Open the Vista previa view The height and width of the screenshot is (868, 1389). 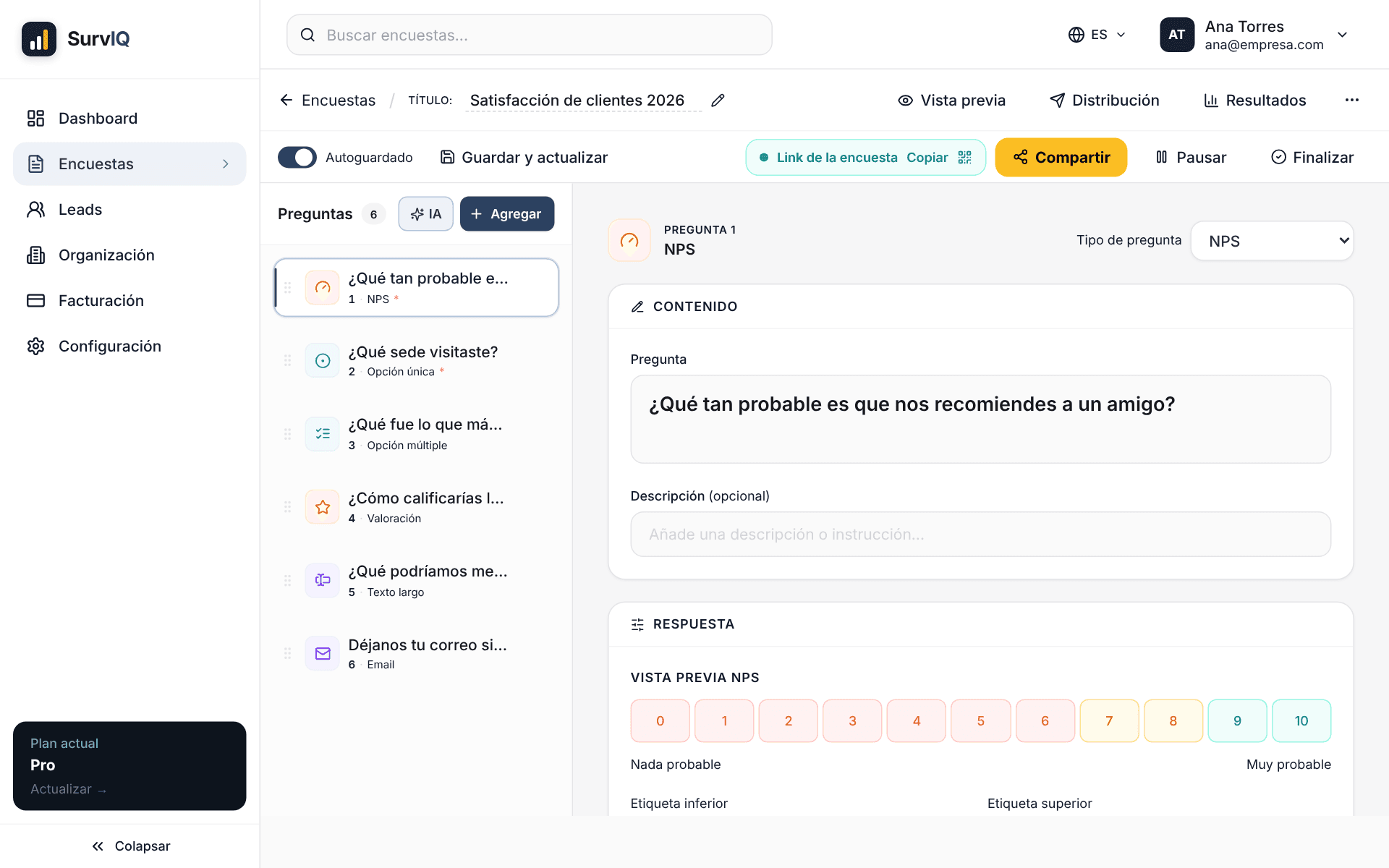(951, 101)
